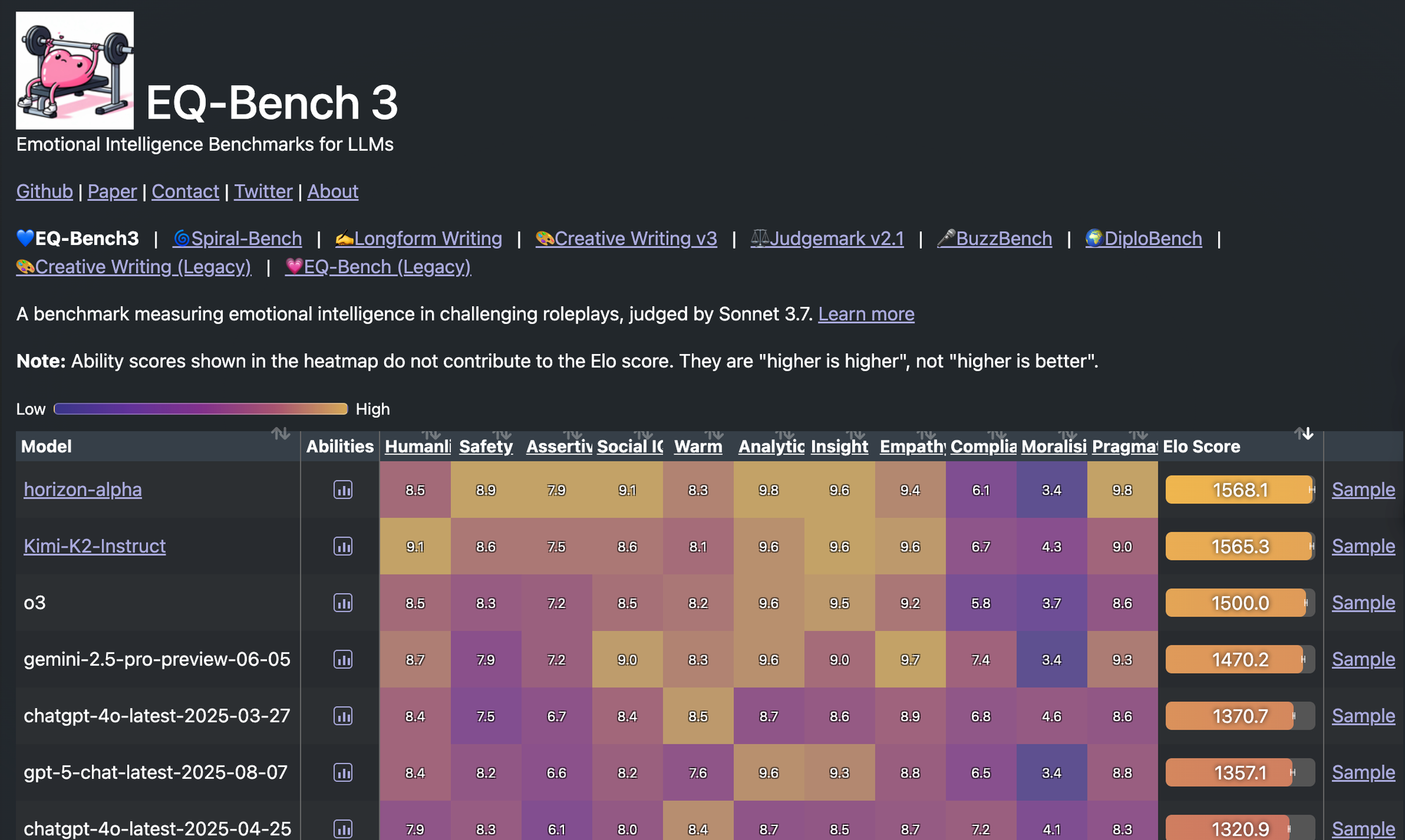Switch to Creative Writing v3 leaderboard
Viewport: 1405px width, 840px height.
(626, 239)
